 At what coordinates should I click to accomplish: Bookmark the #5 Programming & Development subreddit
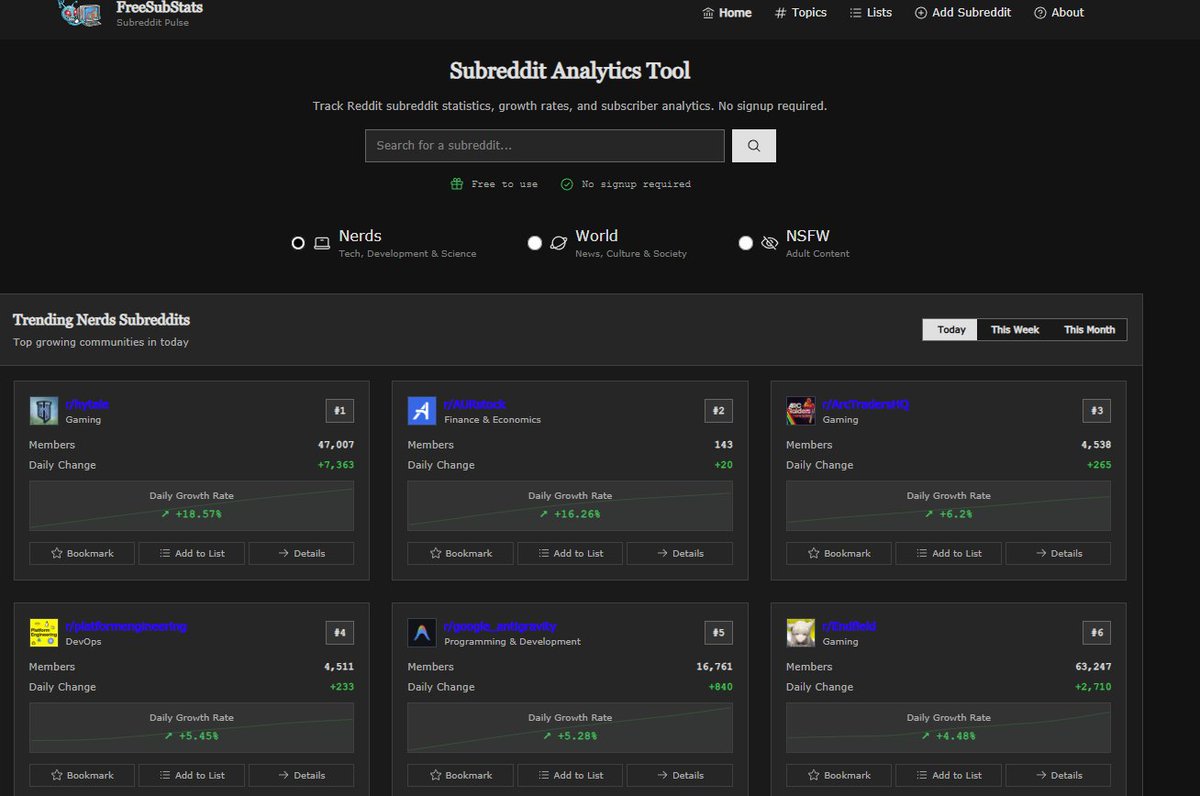(460, 775)
